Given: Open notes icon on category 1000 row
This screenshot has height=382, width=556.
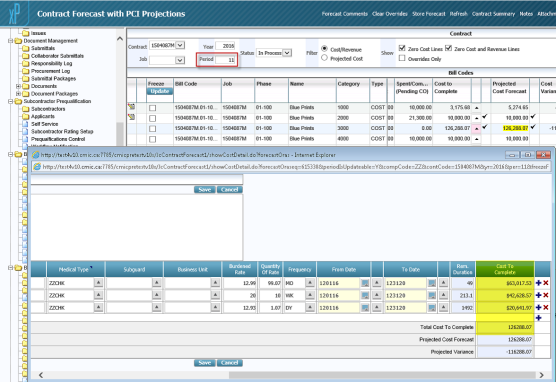Looking at the screenshot, I should [x=132, y=106].
